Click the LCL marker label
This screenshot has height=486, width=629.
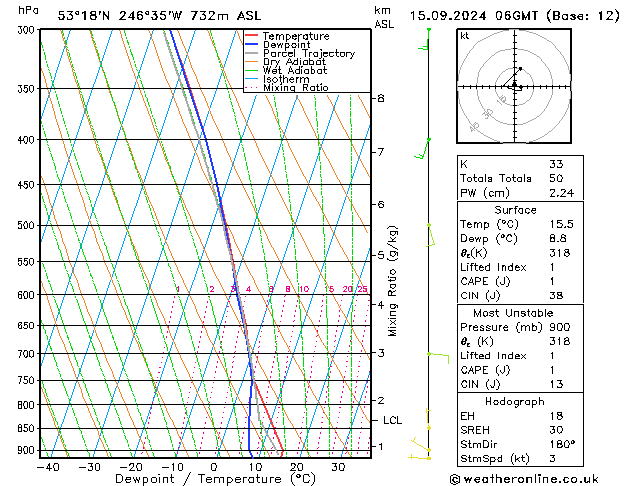pos(392,420)
